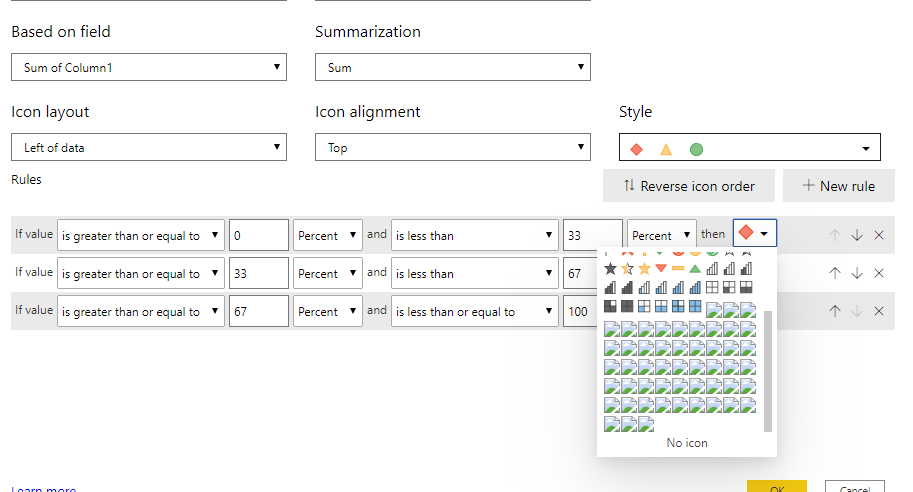The height and width of the screenshot is (492, 913).
Task: Click the second rule's minimum value field 33
Action: tap(259, 273)
